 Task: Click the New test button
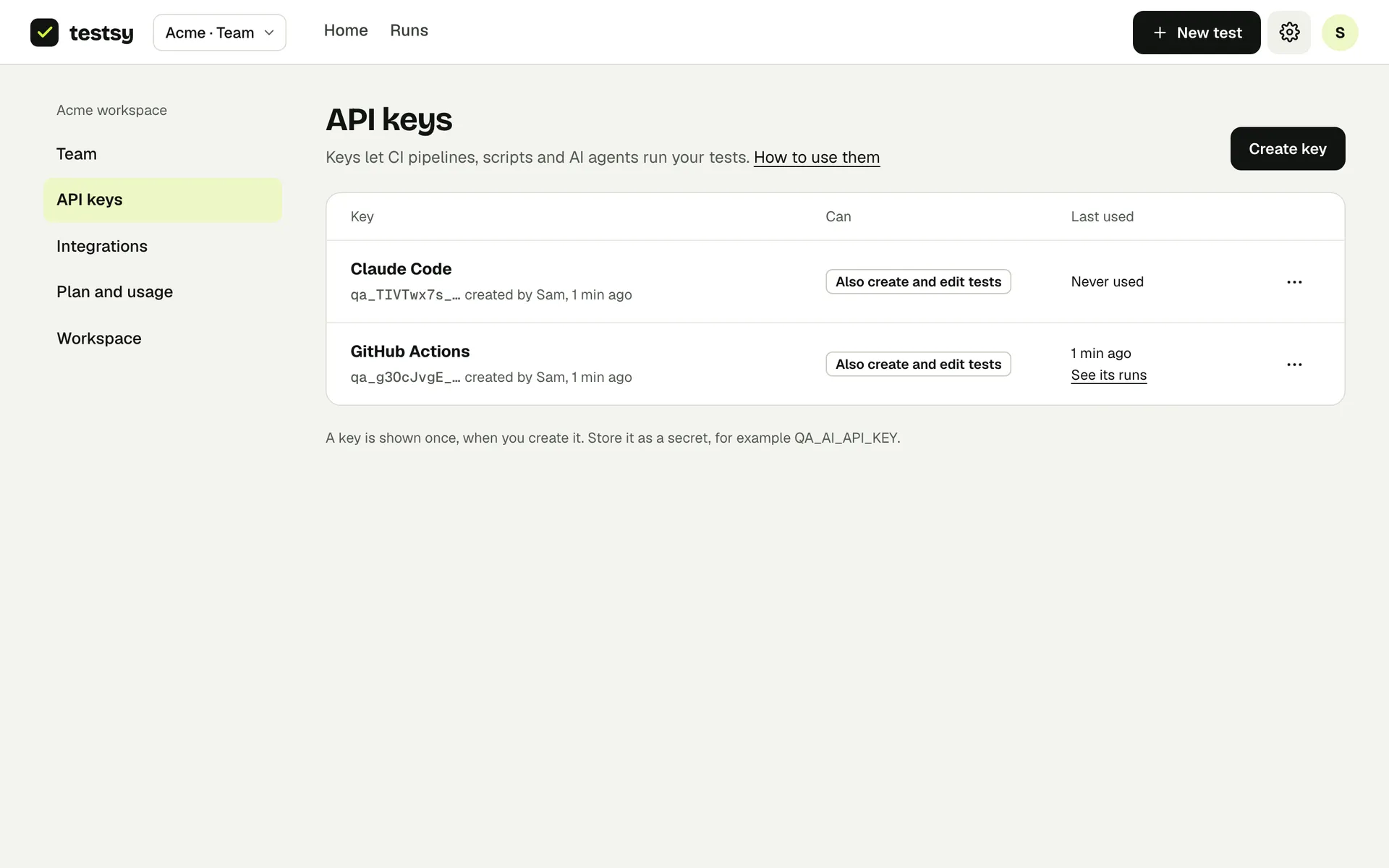(1197, 33)
